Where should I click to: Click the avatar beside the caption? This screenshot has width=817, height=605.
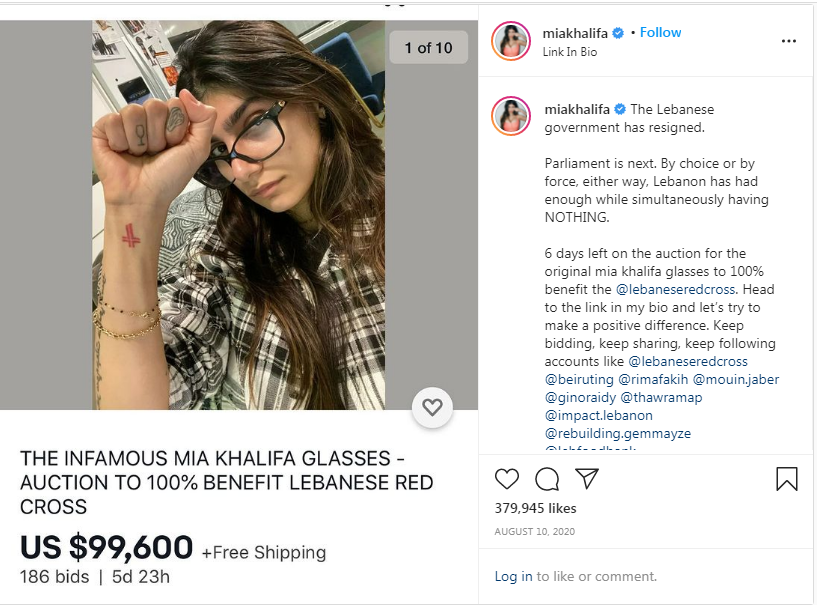coord(511,116)
